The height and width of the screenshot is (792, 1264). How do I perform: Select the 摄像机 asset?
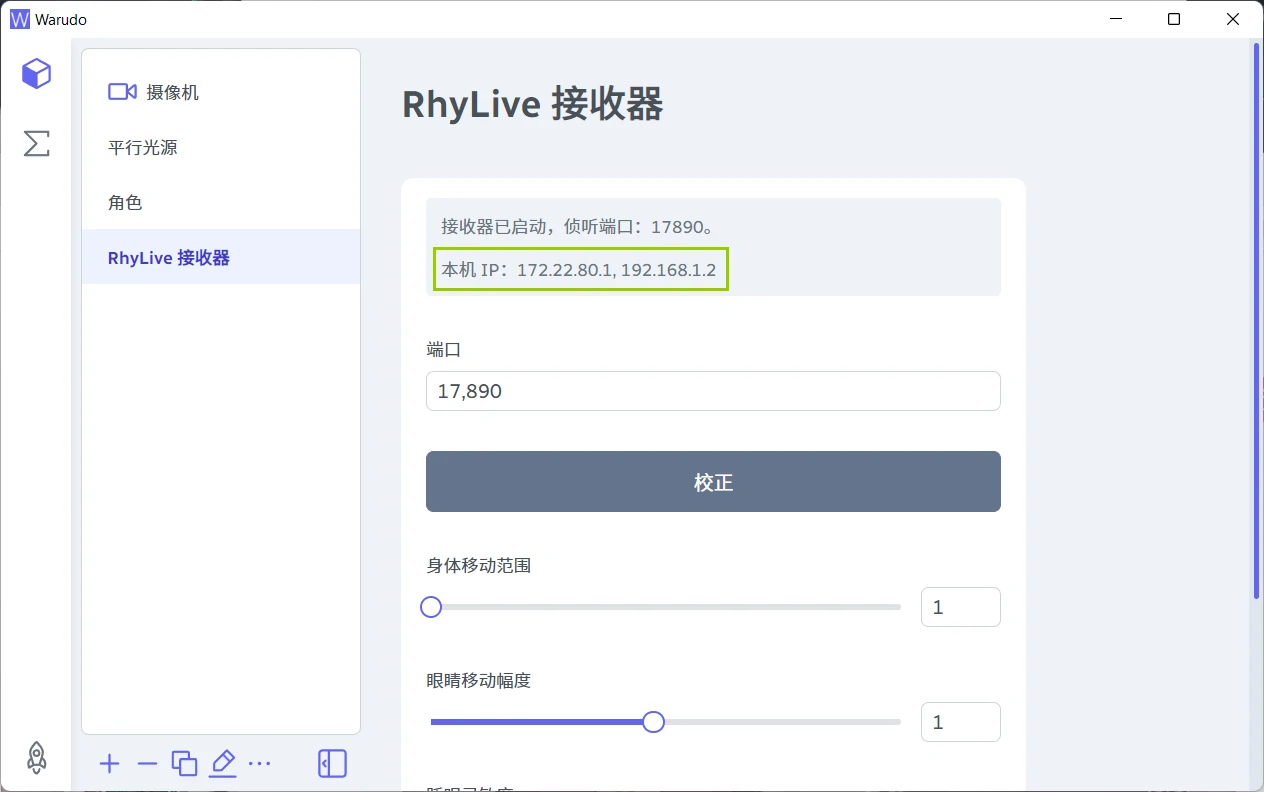click(x=221, y=92)
